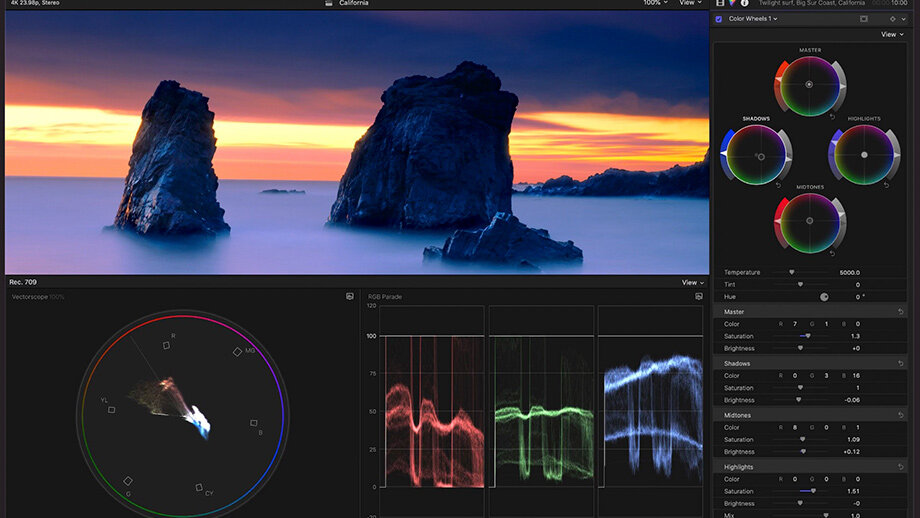This screenshot has width=920, height=518.
Task: Open RGB Parade settings icon
Action: (x=699, y=296)
